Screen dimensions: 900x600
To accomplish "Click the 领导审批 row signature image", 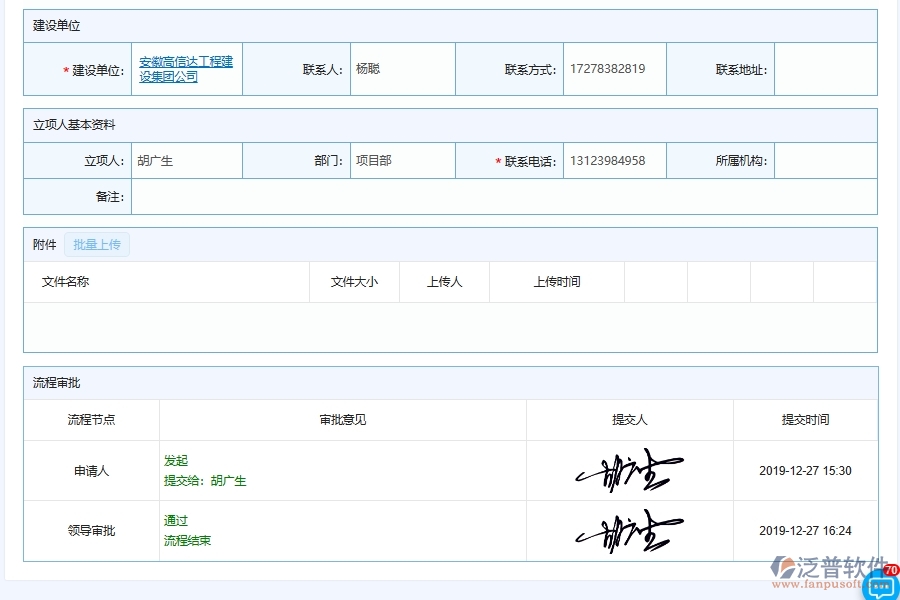I will pos(628,530).
